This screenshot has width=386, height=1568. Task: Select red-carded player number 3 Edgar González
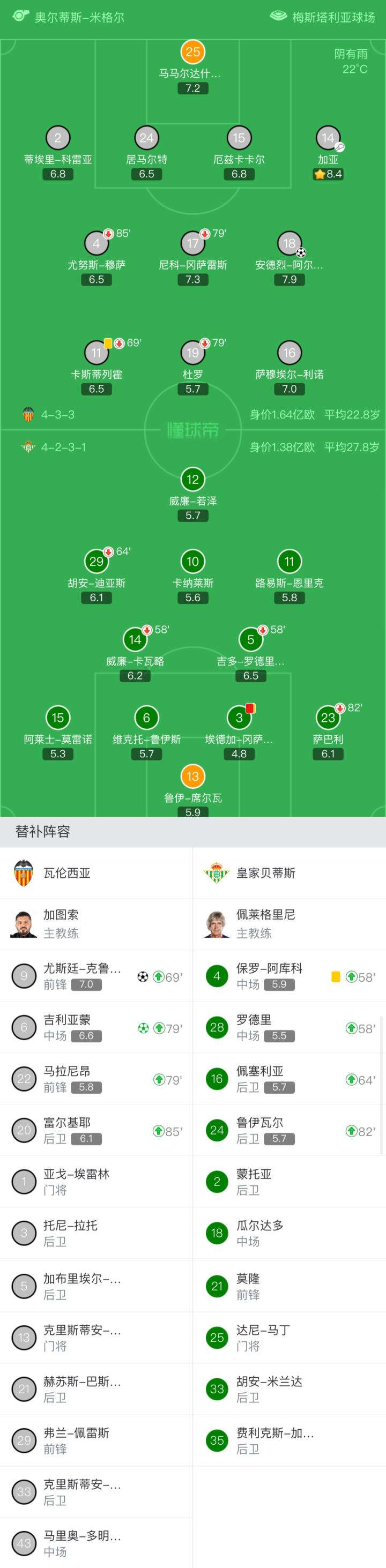pos(239,718)
